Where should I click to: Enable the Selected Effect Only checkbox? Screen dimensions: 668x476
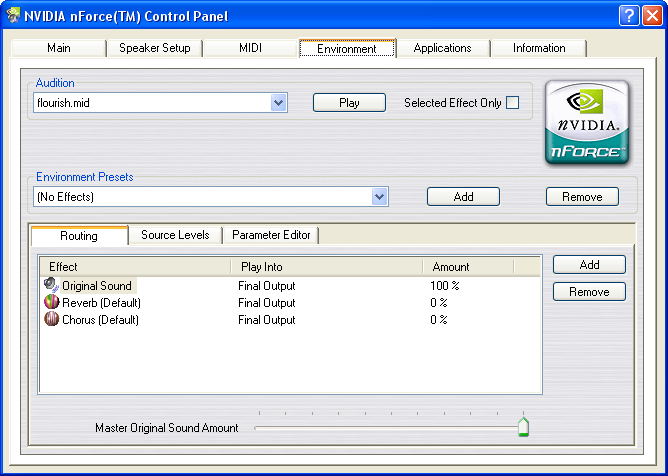click(x=513, y=103)
